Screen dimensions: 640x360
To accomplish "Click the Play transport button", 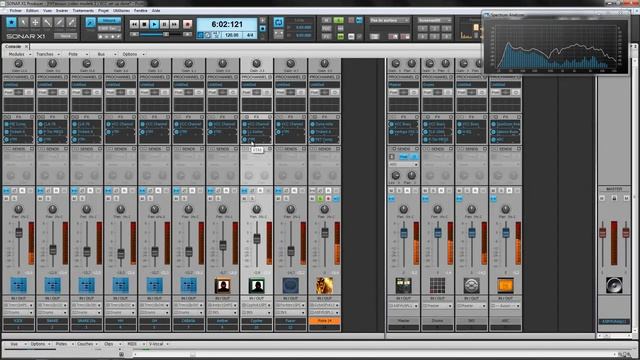I will (x=154, y=24).
